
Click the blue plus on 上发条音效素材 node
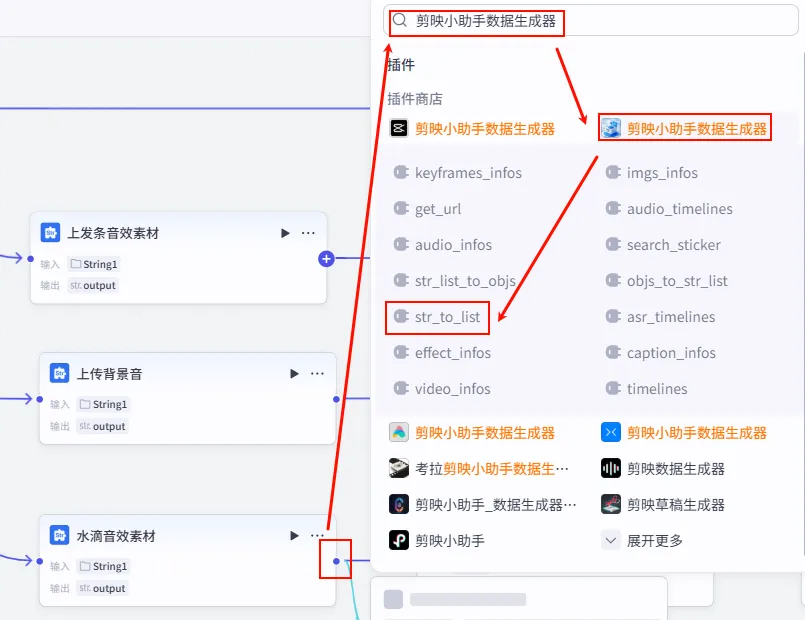coord(327,259)
